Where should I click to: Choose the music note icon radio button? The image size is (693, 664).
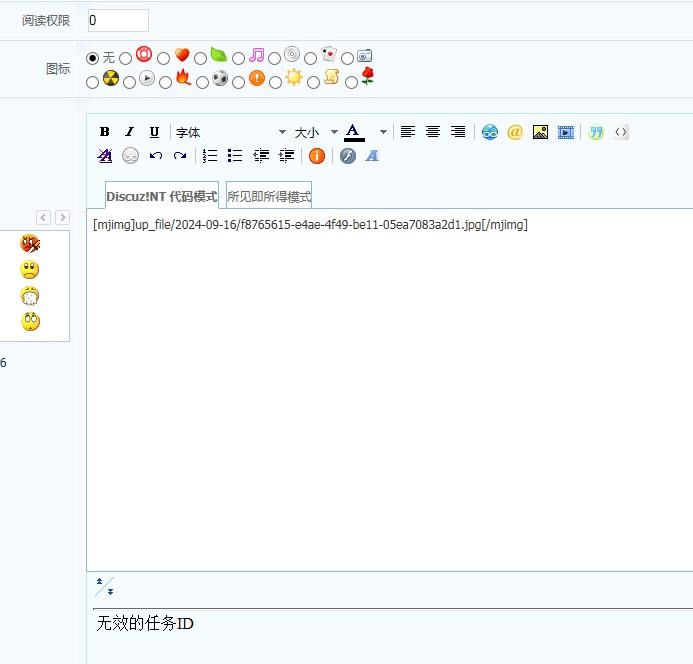pyautogui.click(x=238, y=58)
